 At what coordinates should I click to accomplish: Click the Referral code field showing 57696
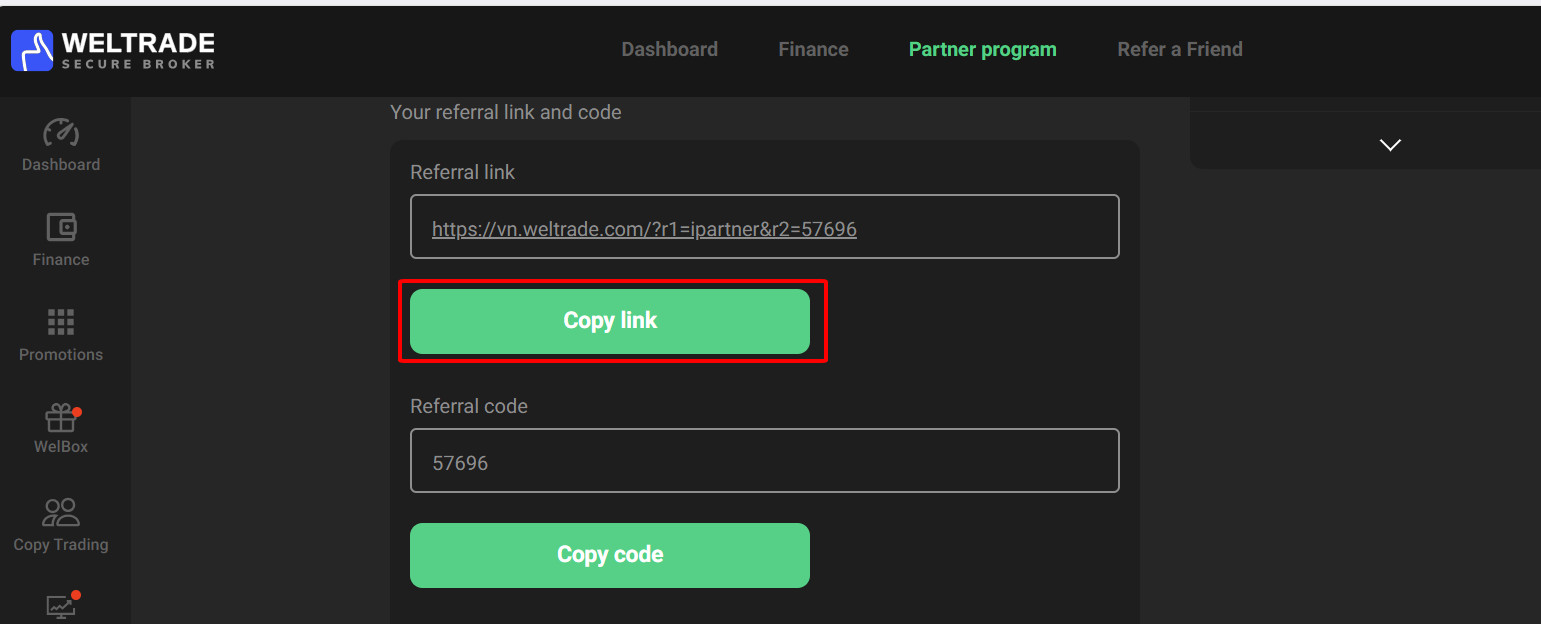[764, 461]
